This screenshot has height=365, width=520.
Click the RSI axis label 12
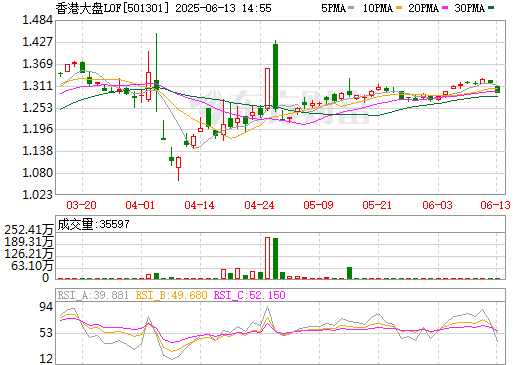coord(46,359)
